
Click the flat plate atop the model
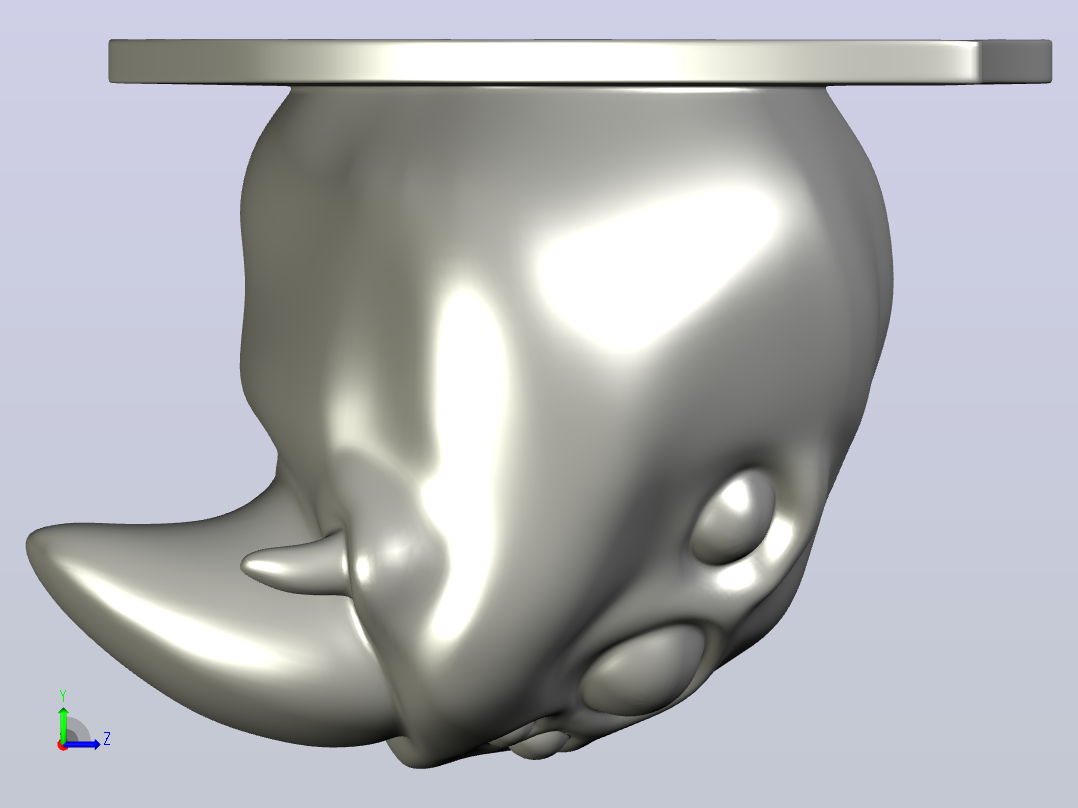(x=580, y=62)
